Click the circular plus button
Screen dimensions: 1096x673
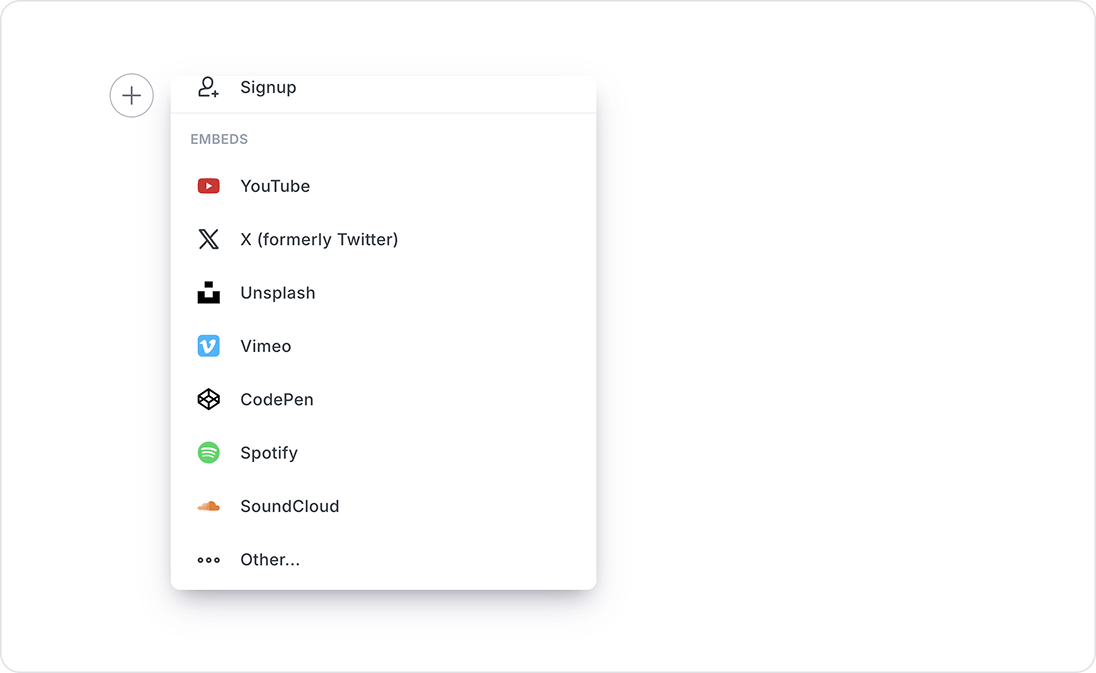point(131,96)
